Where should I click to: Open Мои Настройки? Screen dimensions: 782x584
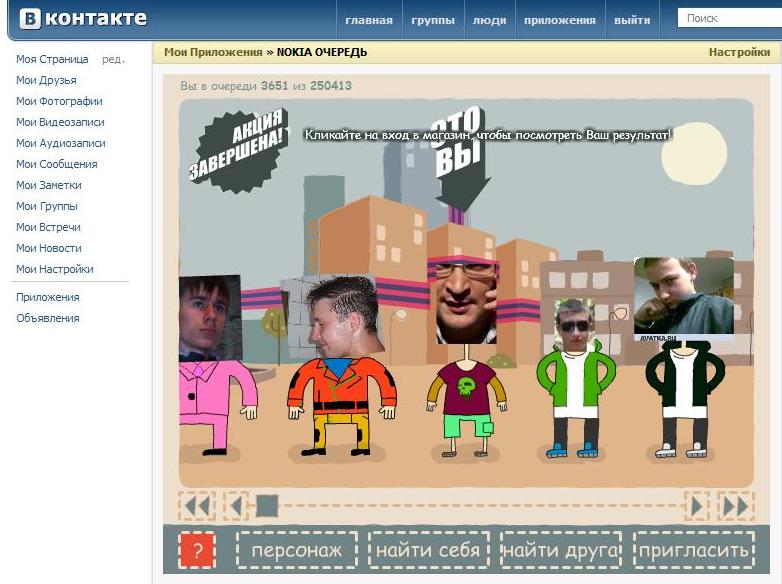point(55,269)
